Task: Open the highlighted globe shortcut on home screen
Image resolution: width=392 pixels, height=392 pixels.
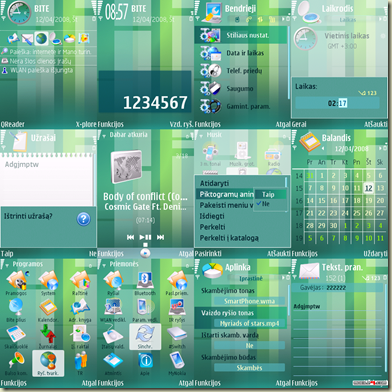Action: (41, 39)
